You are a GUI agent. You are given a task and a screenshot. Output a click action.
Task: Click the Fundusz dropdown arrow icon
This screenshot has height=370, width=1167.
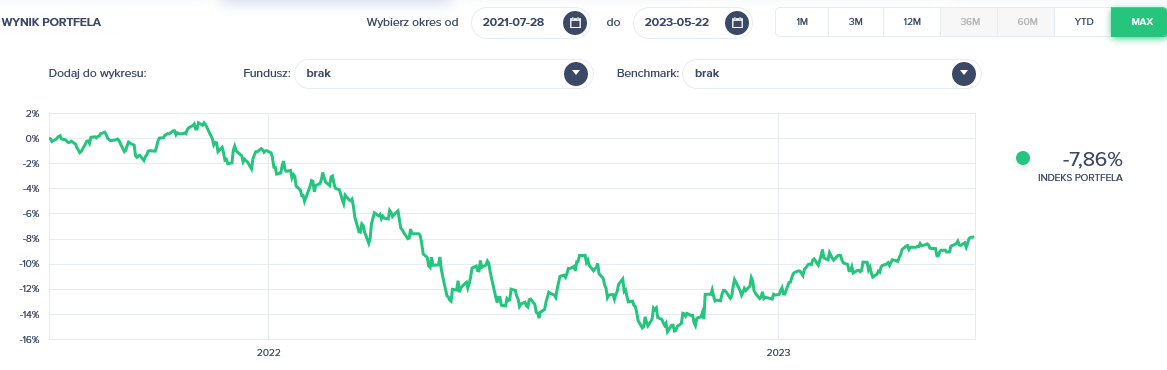click(576, 74)
